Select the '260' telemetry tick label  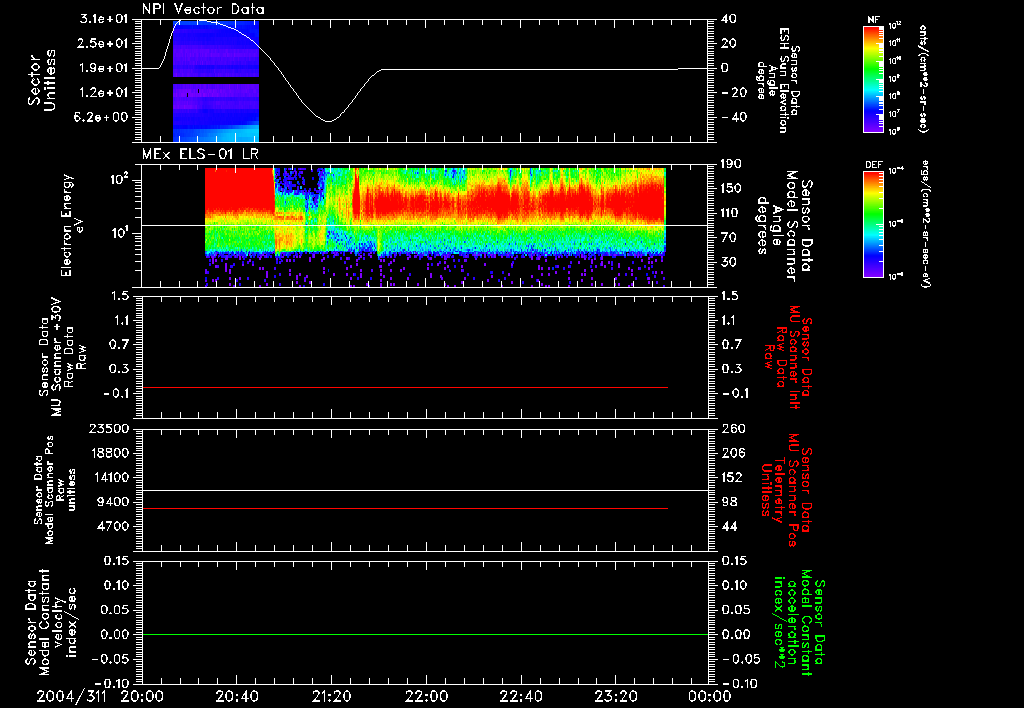point(732,428)
